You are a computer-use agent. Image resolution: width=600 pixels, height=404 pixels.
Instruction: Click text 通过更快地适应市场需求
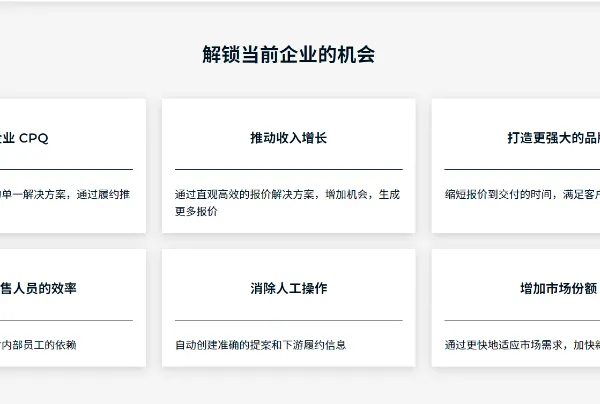click(x=503, y=345)
